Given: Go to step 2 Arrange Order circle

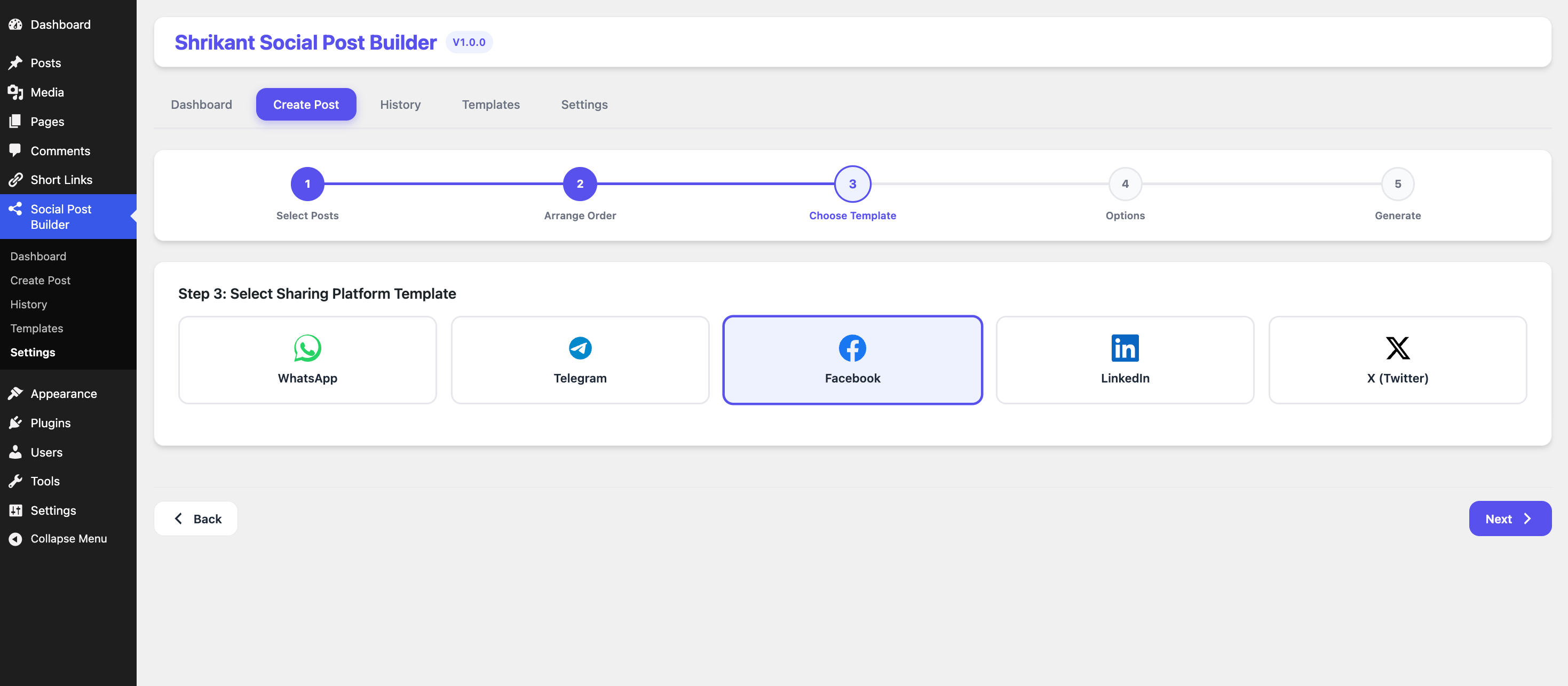Looking at the screenshot, I should pos(580,184).
